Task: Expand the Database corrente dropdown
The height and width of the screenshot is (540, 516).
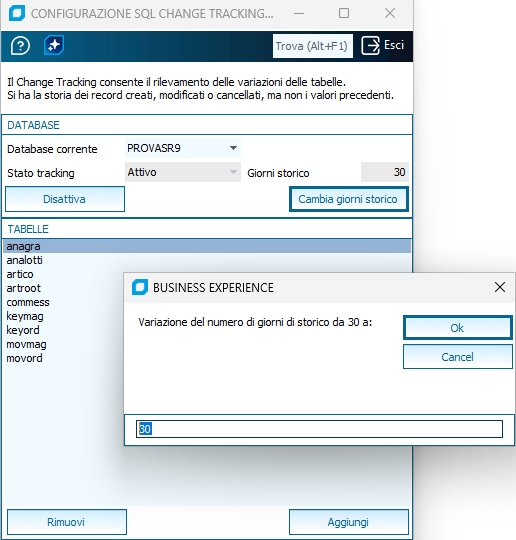Action: click(x=233, y=148)
